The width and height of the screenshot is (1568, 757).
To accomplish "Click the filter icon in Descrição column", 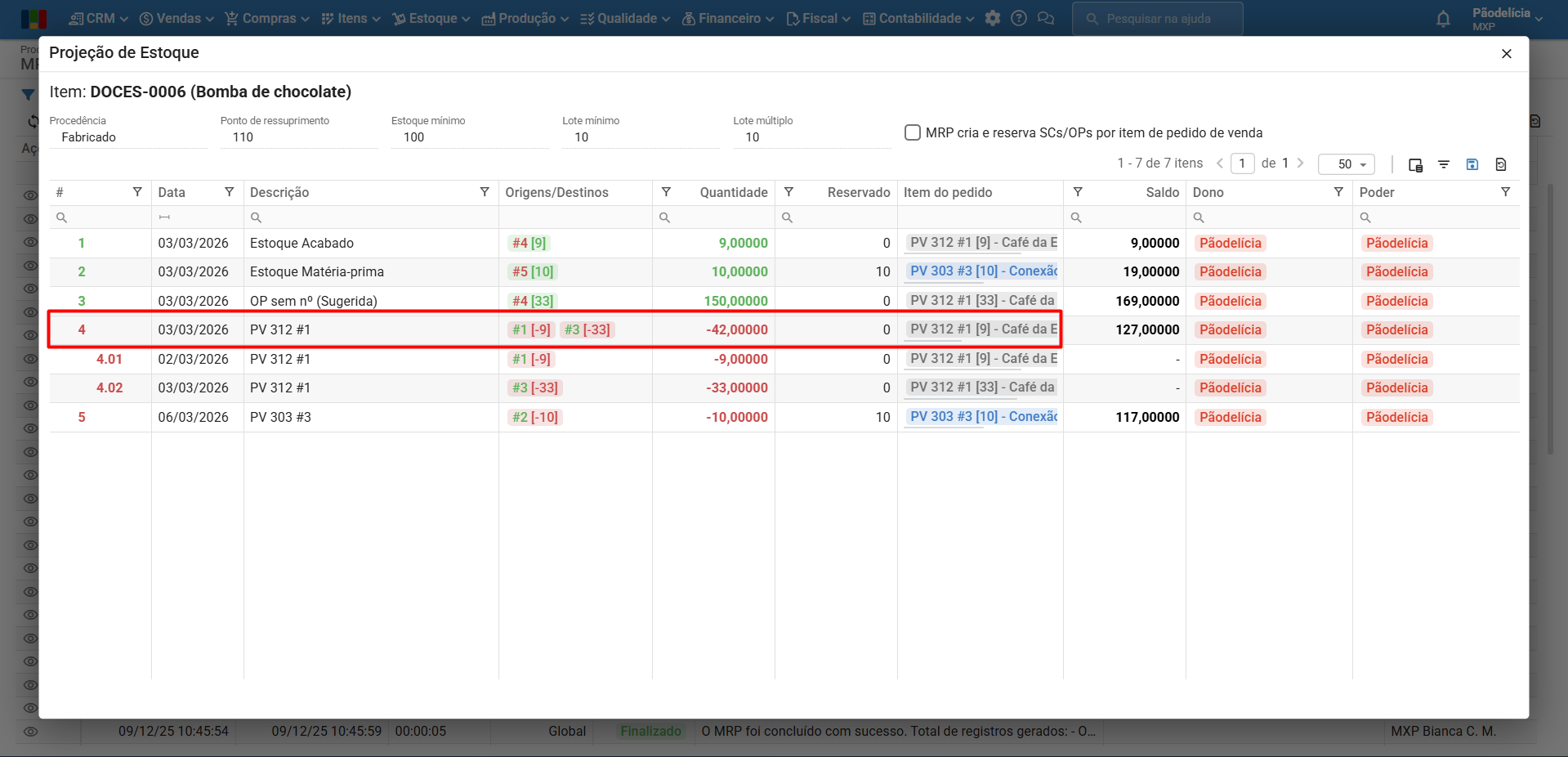I will 485,192.
